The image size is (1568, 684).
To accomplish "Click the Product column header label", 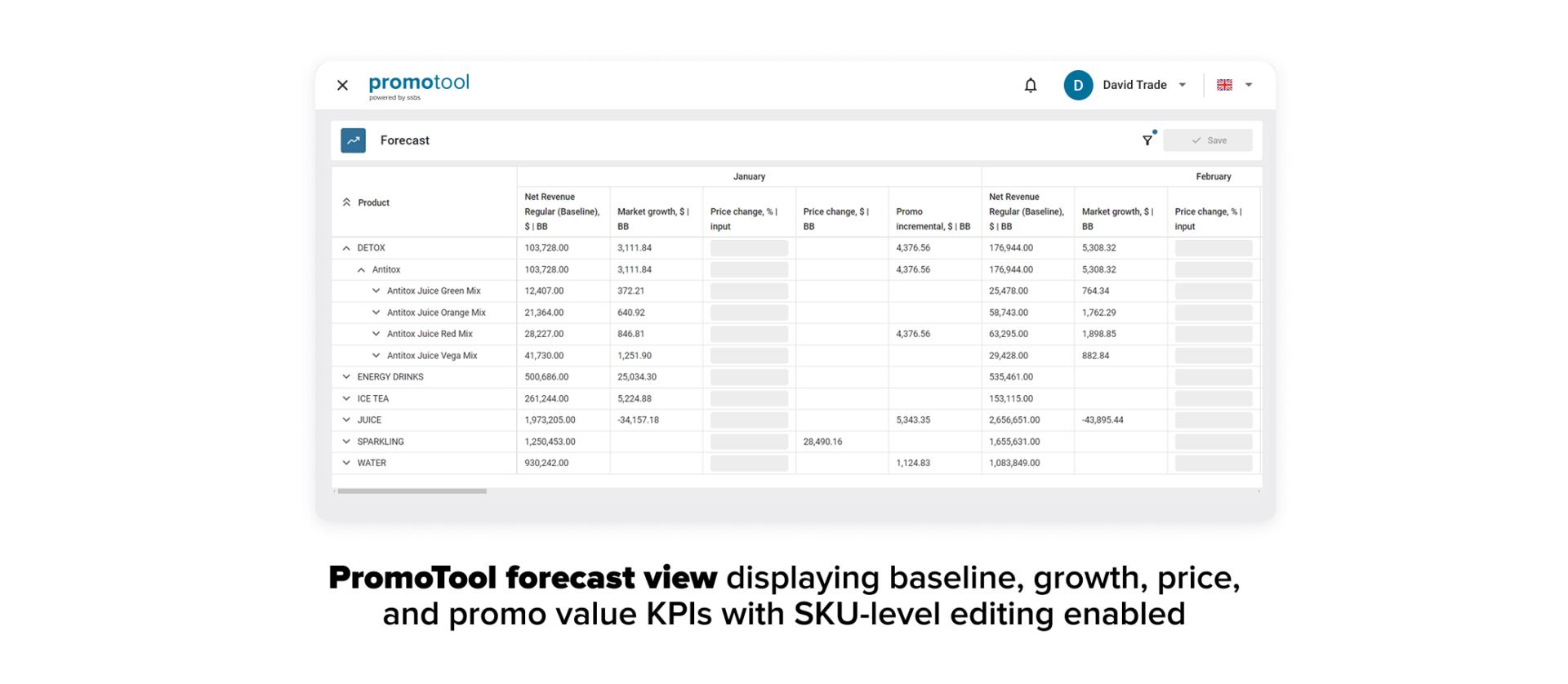I will pyautogui.click(x=373, y=202).
